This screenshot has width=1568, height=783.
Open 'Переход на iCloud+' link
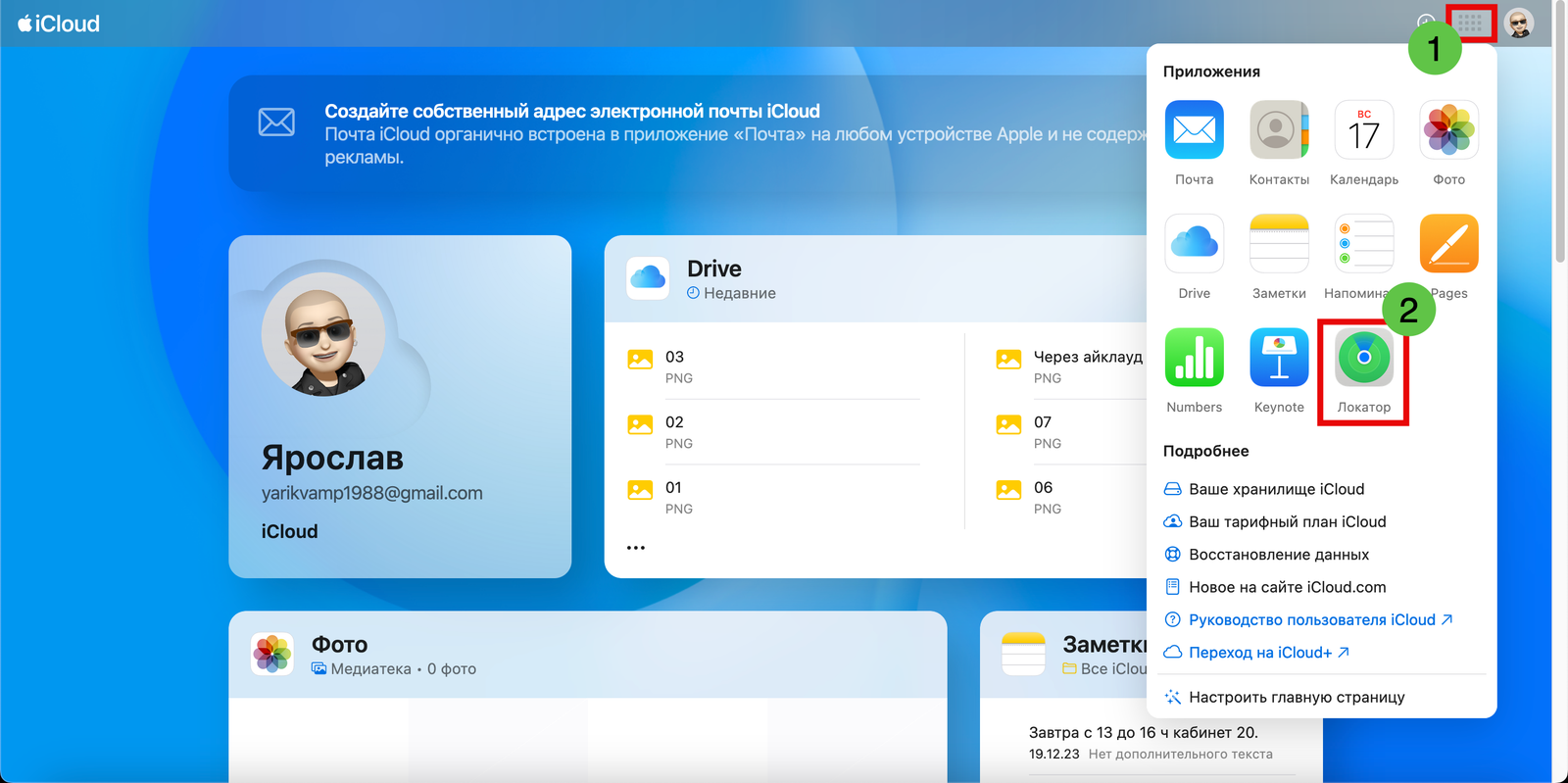point(1255,653)
